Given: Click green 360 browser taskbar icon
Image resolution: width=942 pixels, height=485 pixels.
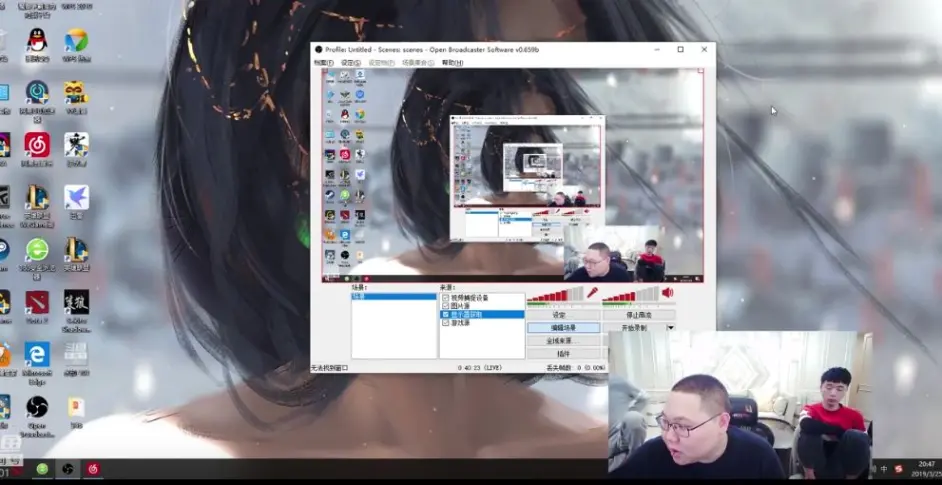Looking at the screenshot, I should 42,469.
